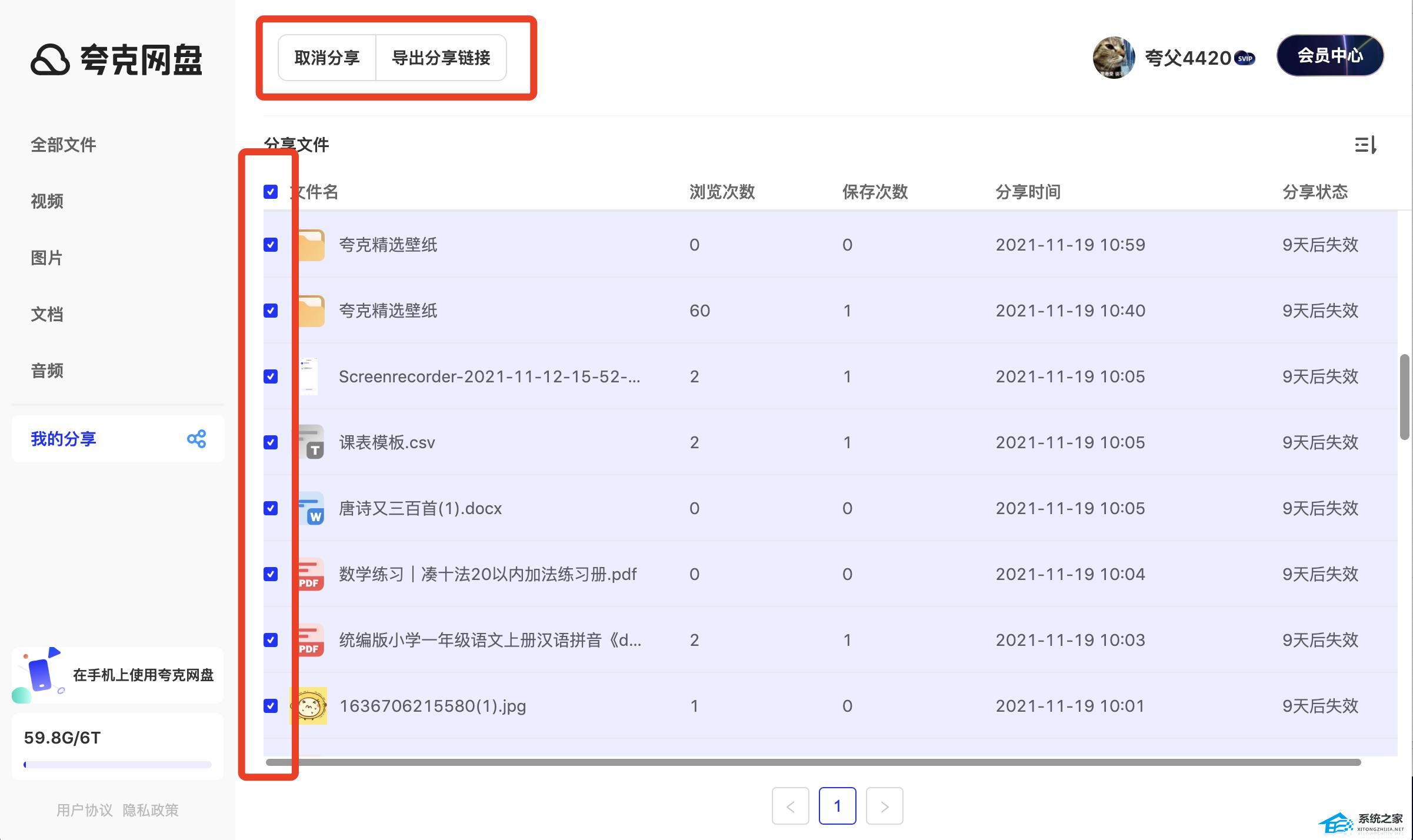Click PDF icon of 统编版小学一年级语文 file

[x=310, y=640]
